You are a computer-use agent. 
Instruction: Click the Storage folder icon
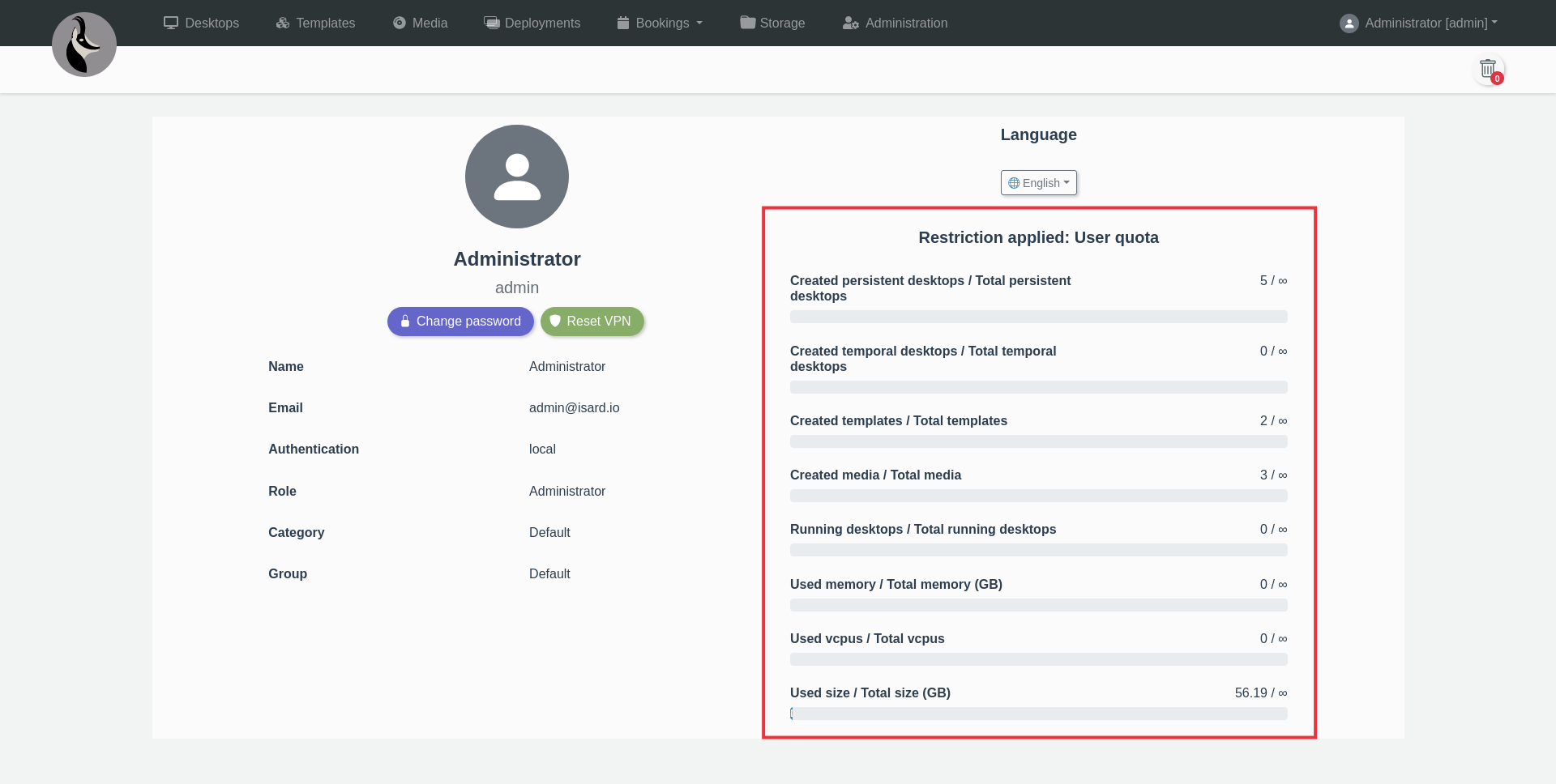747,23
